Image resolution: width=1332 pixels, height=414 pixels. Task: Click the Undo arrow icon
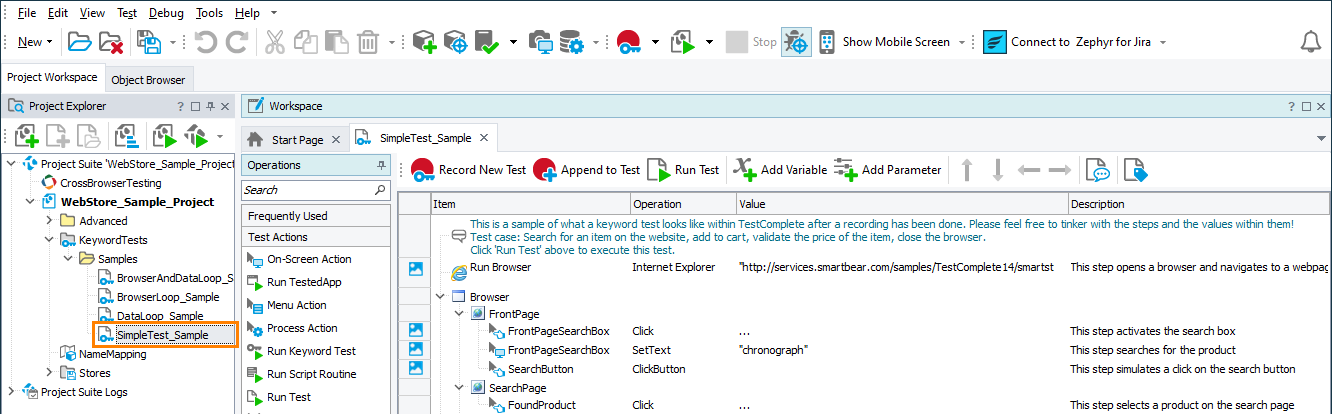pyautogui.click(x=206, y=42)
